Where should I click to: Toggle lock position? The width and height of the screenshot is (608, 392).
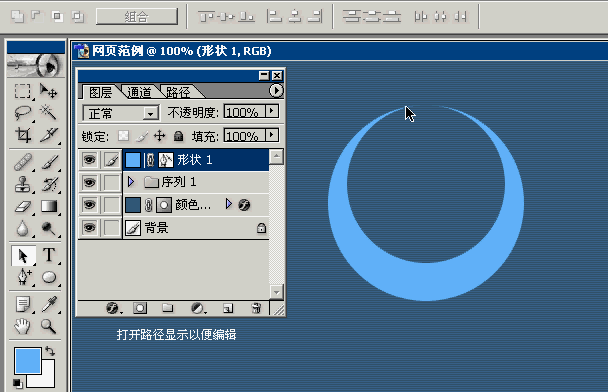pyautogui.click(x=159, y=136)
